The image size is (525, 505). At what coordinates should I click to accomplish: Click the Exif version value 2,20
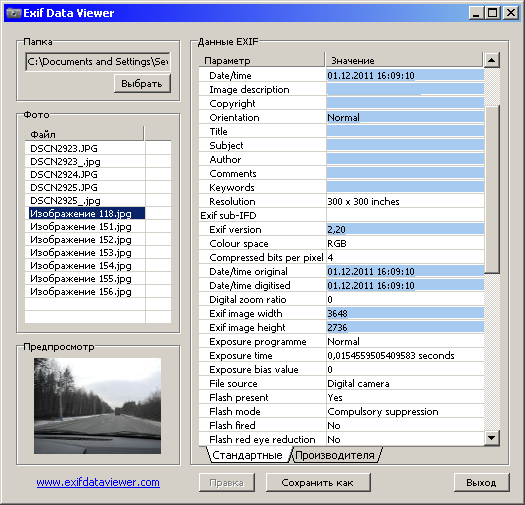pos(405,229)
